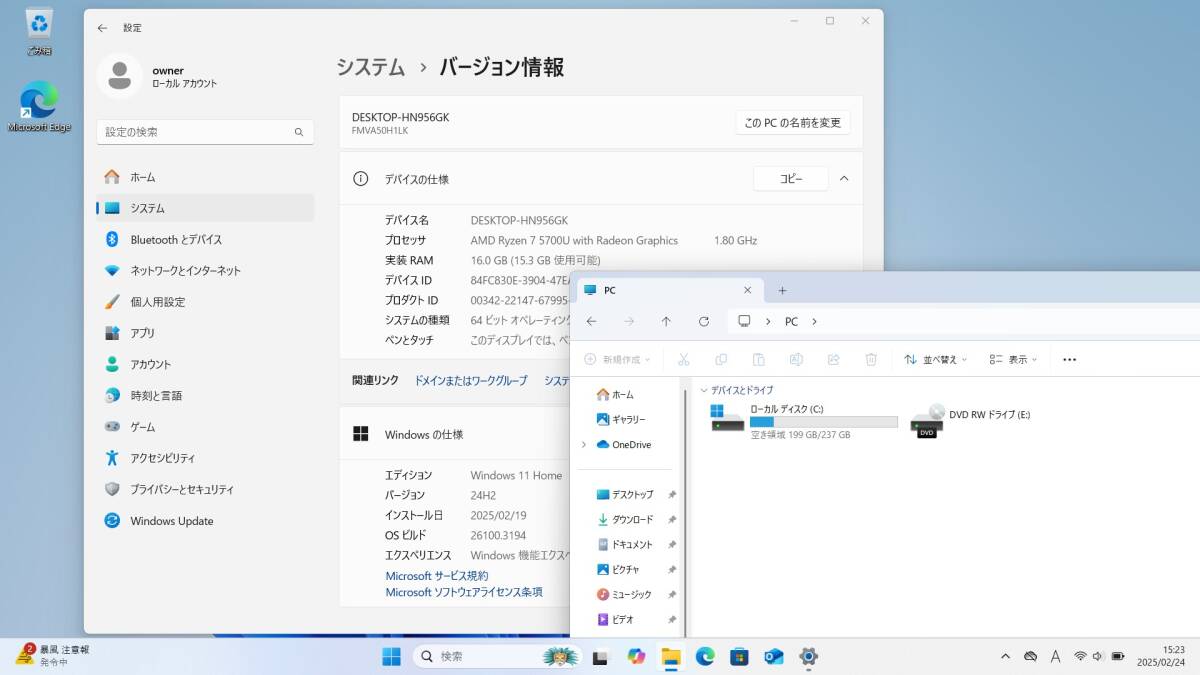Click the システム breadcrumb in Settings header

pyautogui.click(x=370, y=67)
